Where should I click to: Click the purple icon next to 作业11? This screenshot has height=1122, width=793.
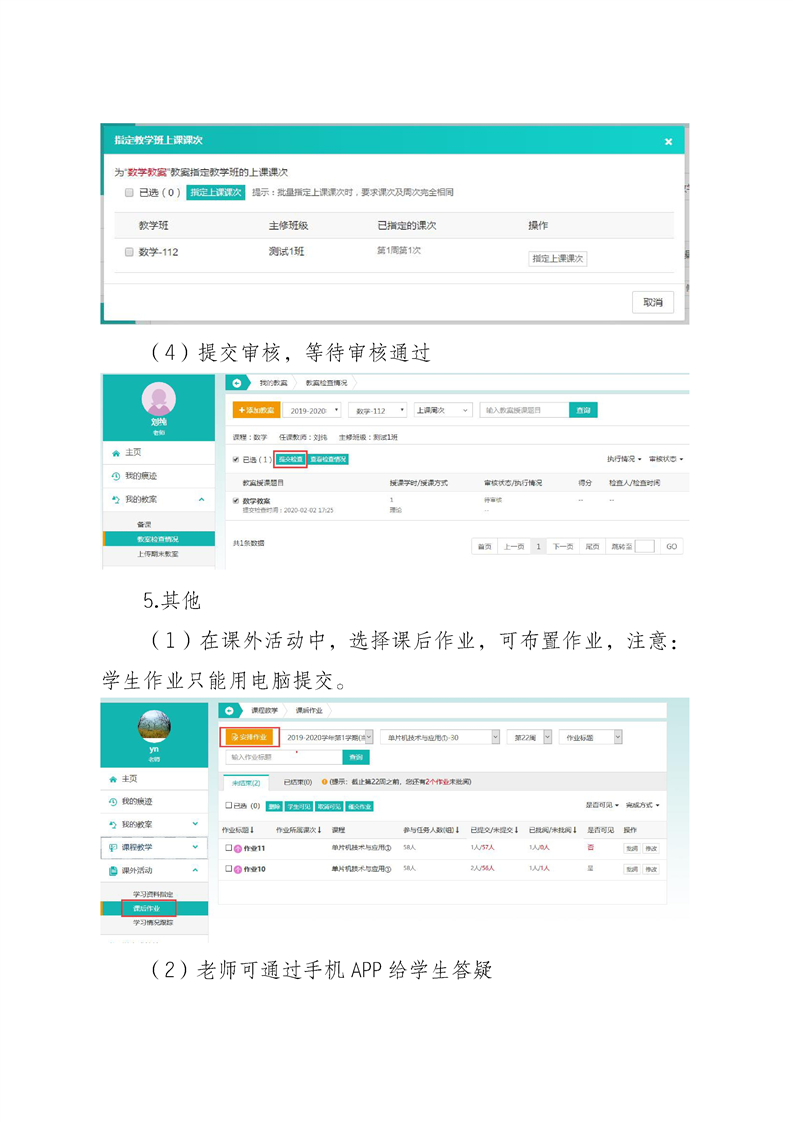(237, 848)
